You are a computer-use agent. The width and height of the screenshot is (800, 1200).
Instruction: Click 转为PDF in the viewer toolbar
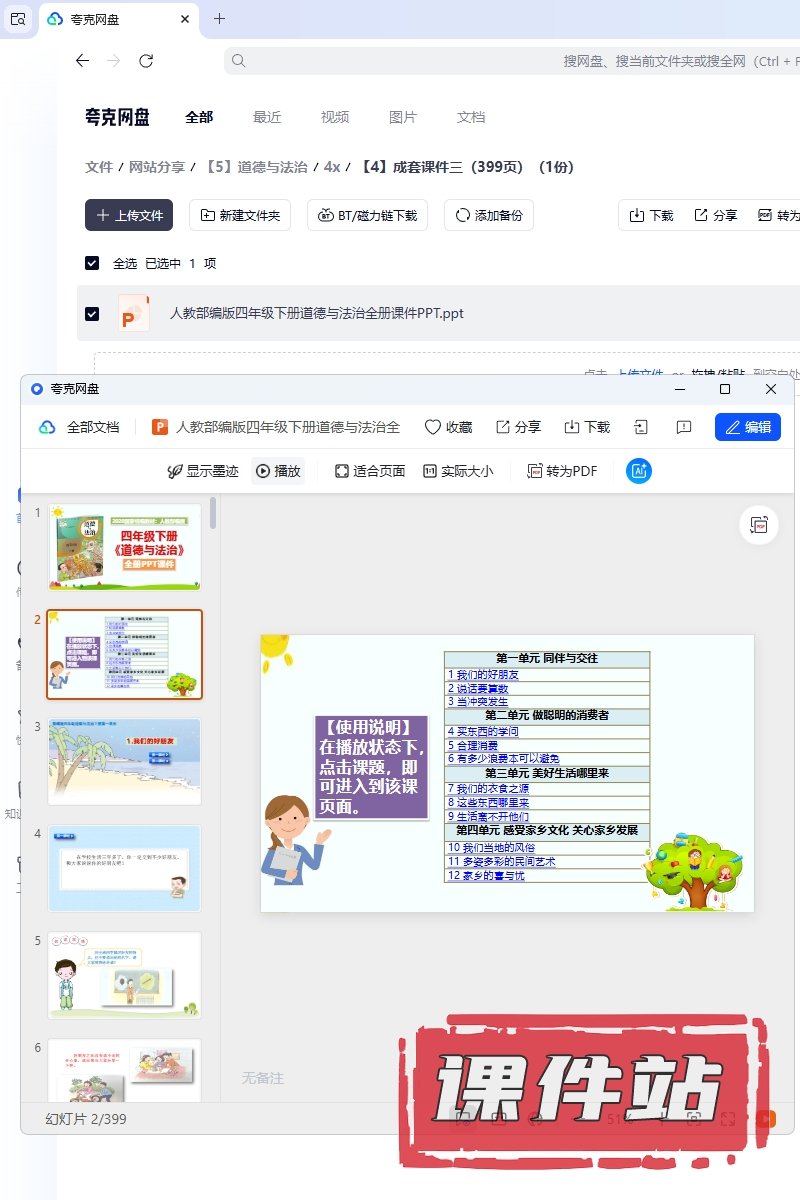tap(562, 471)
